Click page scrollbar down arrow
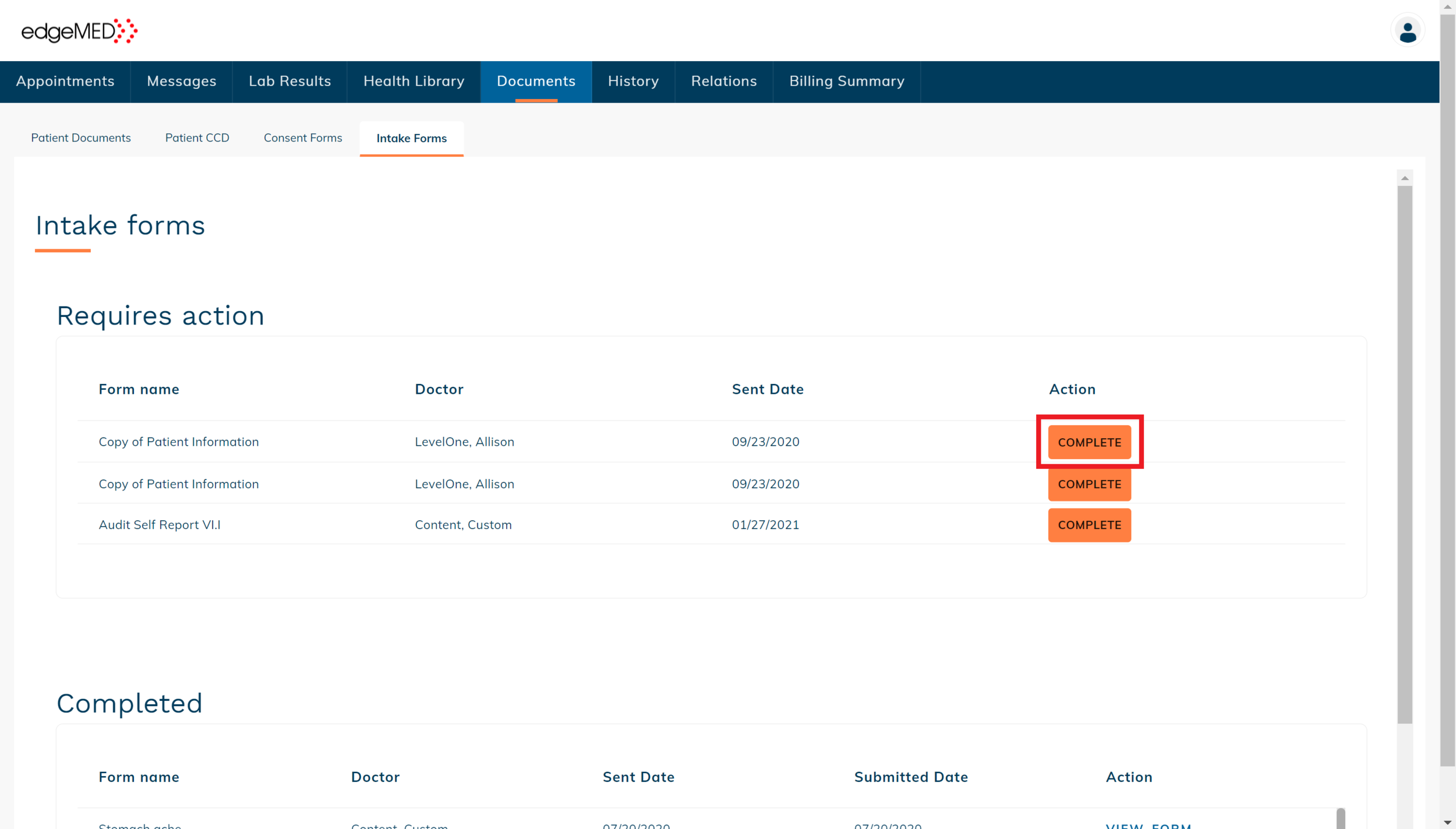Screen dimensions: 1456x829 tap(1447, 823)
